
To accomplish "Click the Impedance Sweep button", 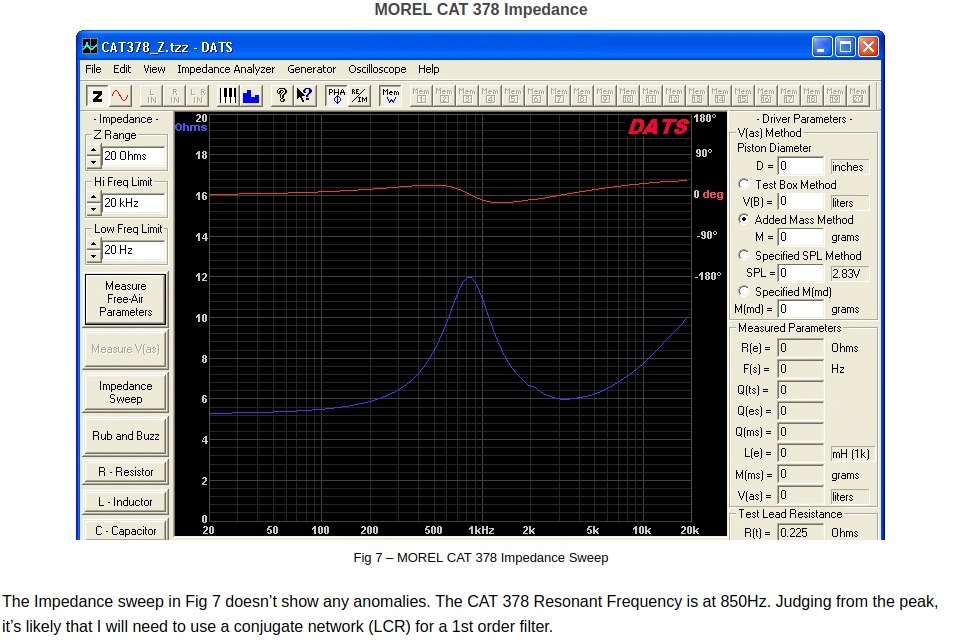I will (x=126, y=392).
